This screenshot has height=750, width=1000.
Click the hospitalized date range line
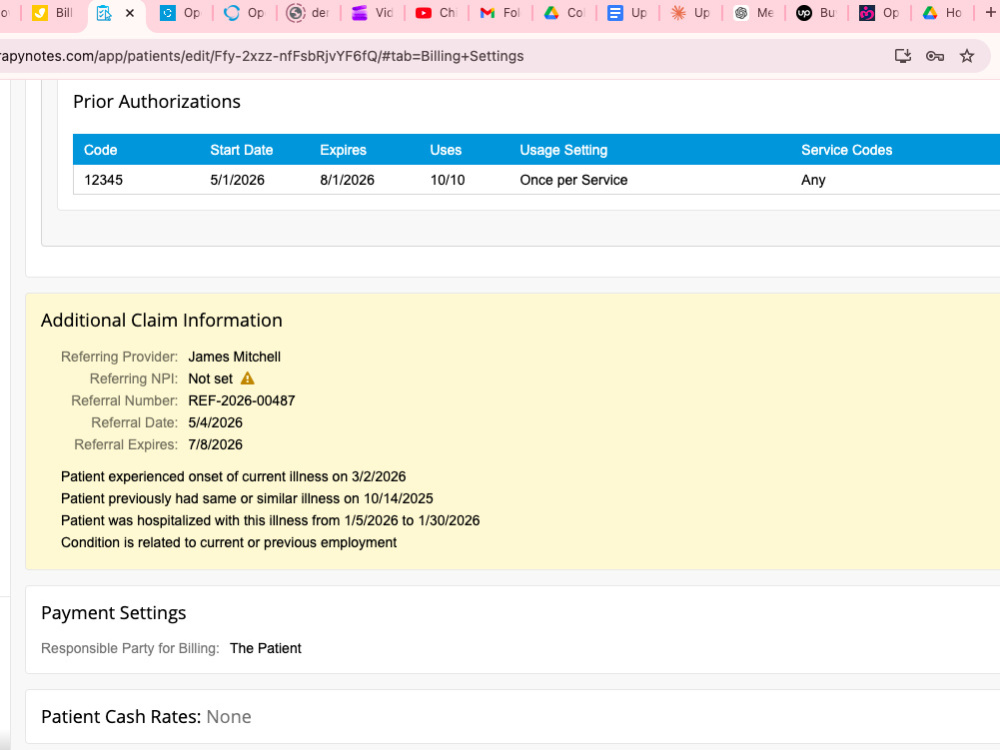(x=270, y=520)
